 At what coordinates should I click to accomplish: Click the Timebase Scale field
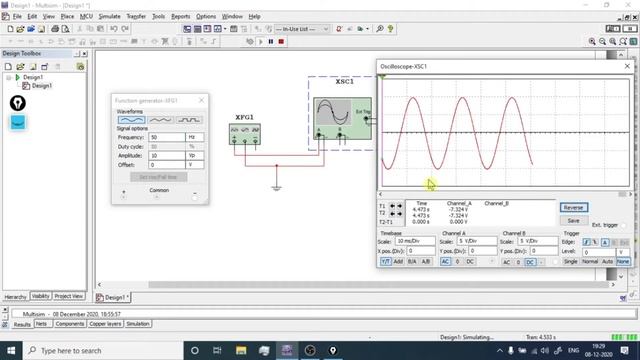click(415, 241)
